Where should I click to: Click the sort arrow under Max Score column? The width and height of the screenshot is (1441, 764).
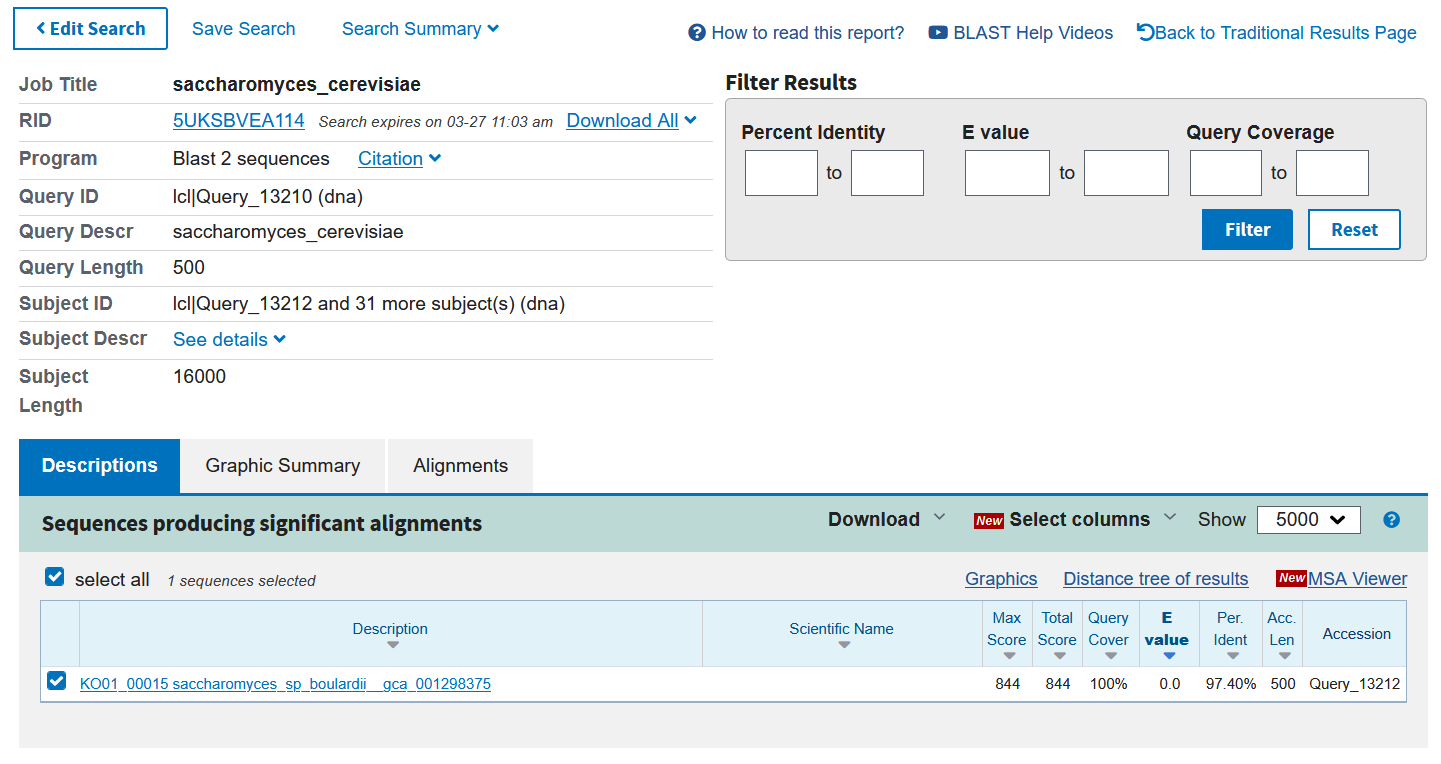1009,656
